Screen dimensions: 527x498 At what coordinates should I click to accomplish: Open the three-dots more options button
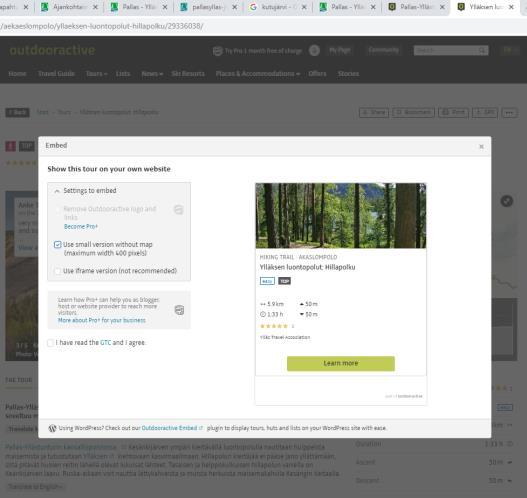click(x=509, y=112)
